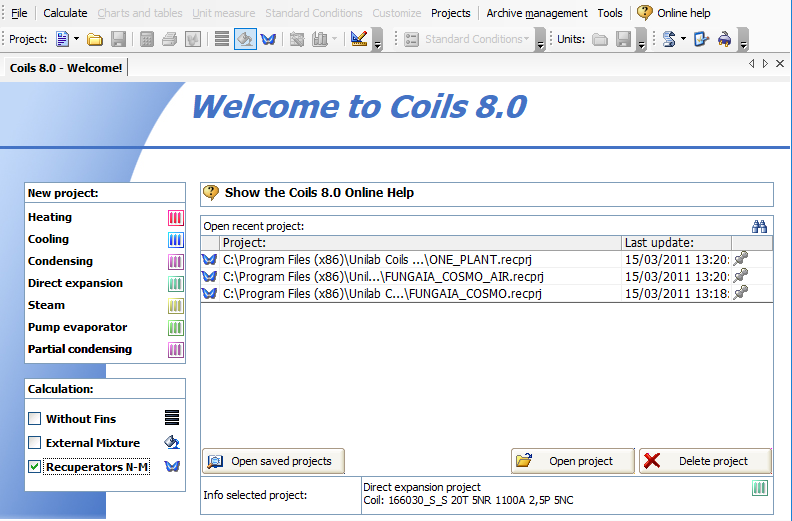The image size is (792, 521).
Task: Open the File menu
Action: 19,13
